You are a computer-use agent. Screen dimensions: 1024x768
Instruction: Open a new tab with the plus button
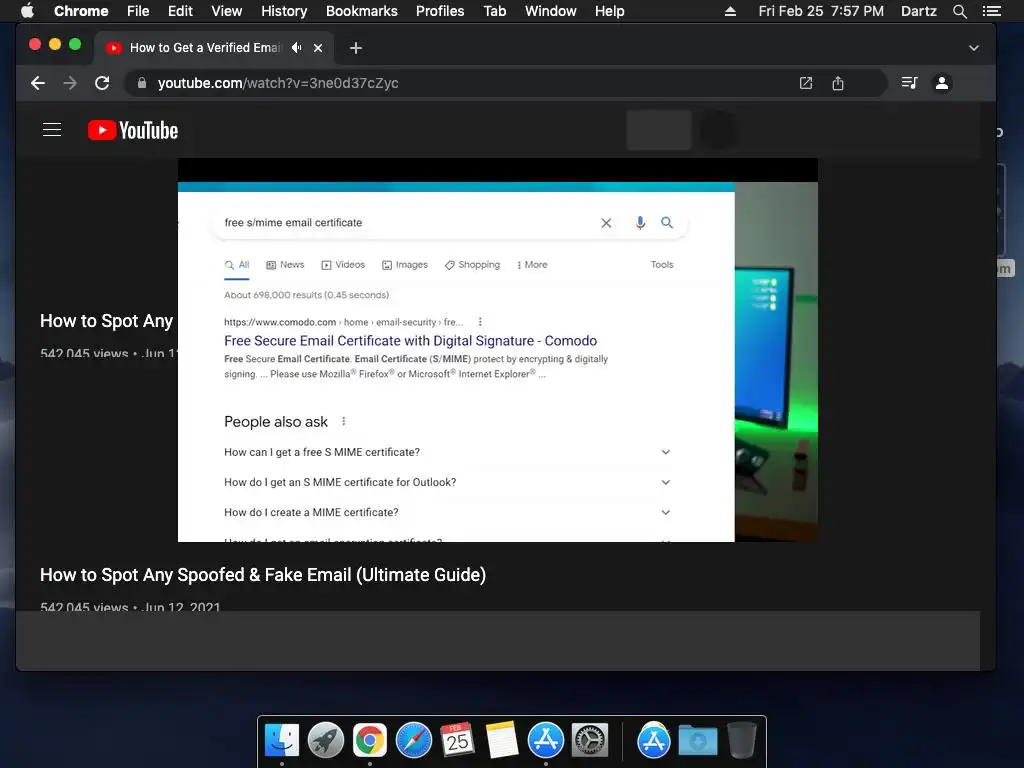coord(355,48)
